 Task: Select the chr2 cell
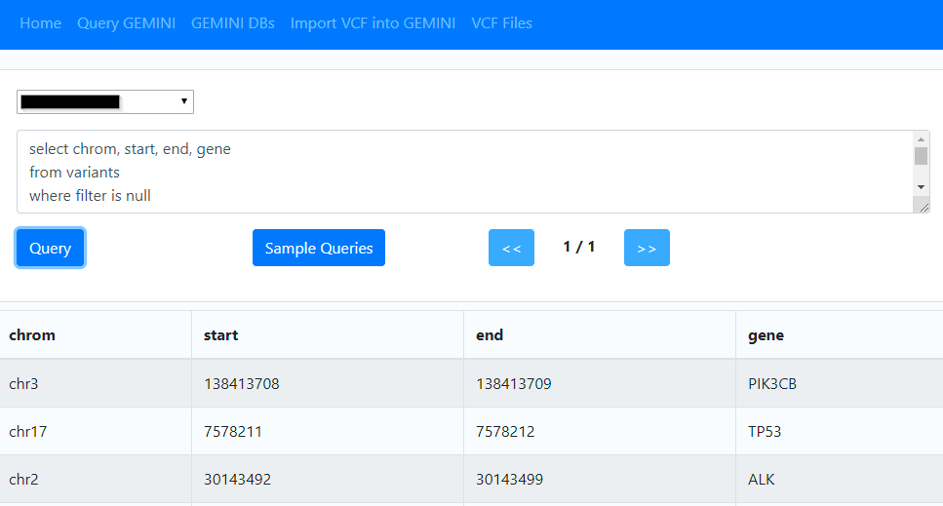click(x=96, y=479)
